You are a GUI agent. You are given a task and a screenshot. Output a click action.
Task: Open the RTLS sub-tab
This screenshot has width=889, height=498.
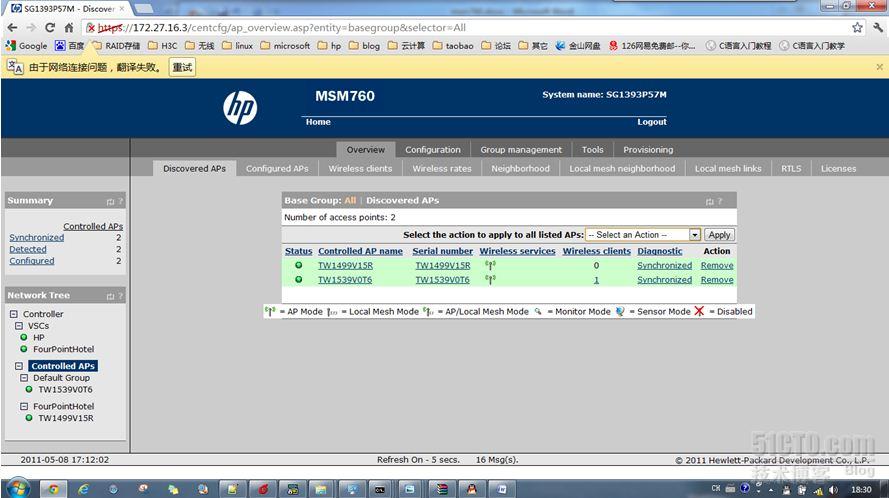point(791,168)
